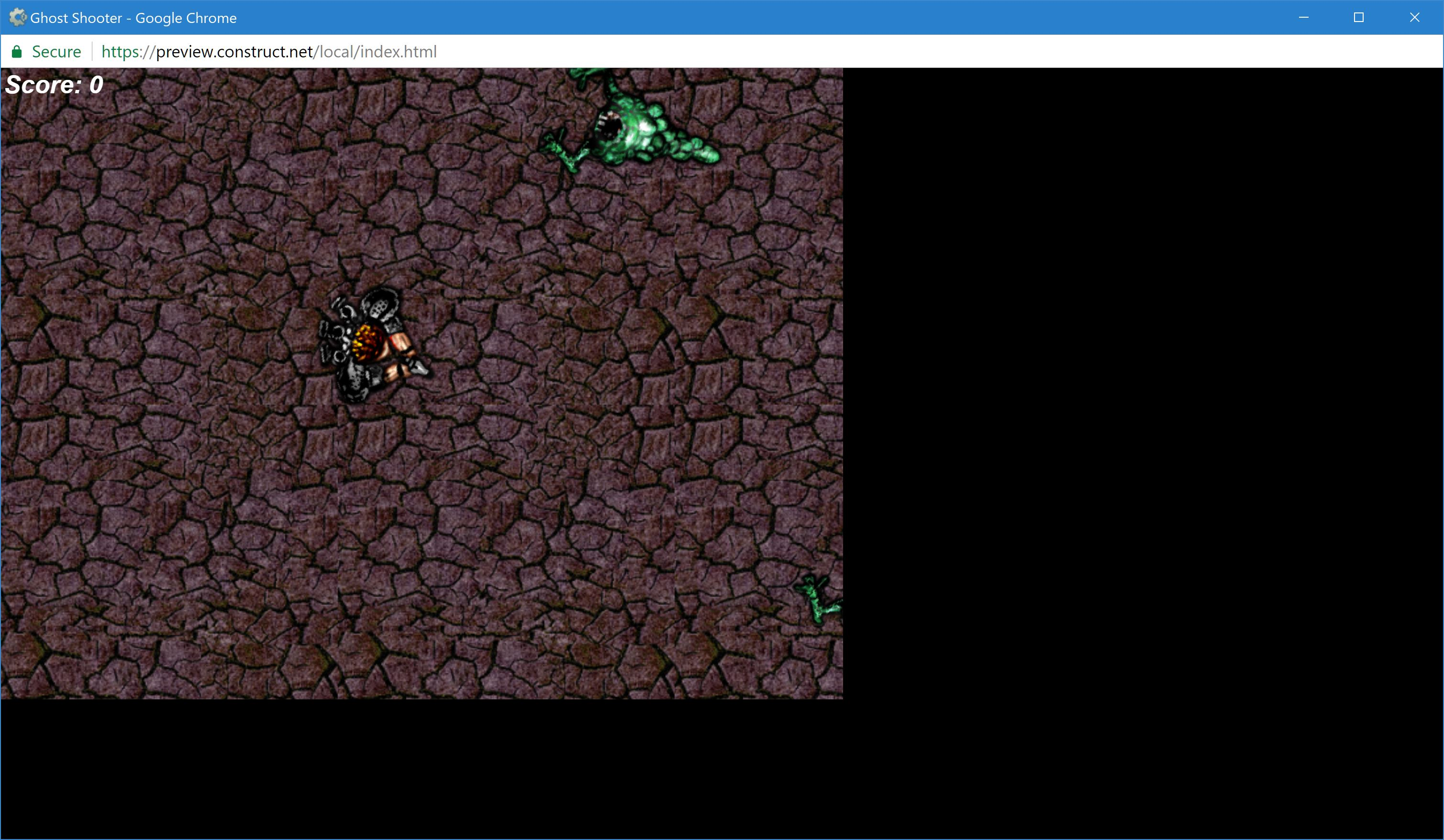Viewport: 1444px width, 840px height.
Task: Click the Score: 0 text
Action: [55, 85]
